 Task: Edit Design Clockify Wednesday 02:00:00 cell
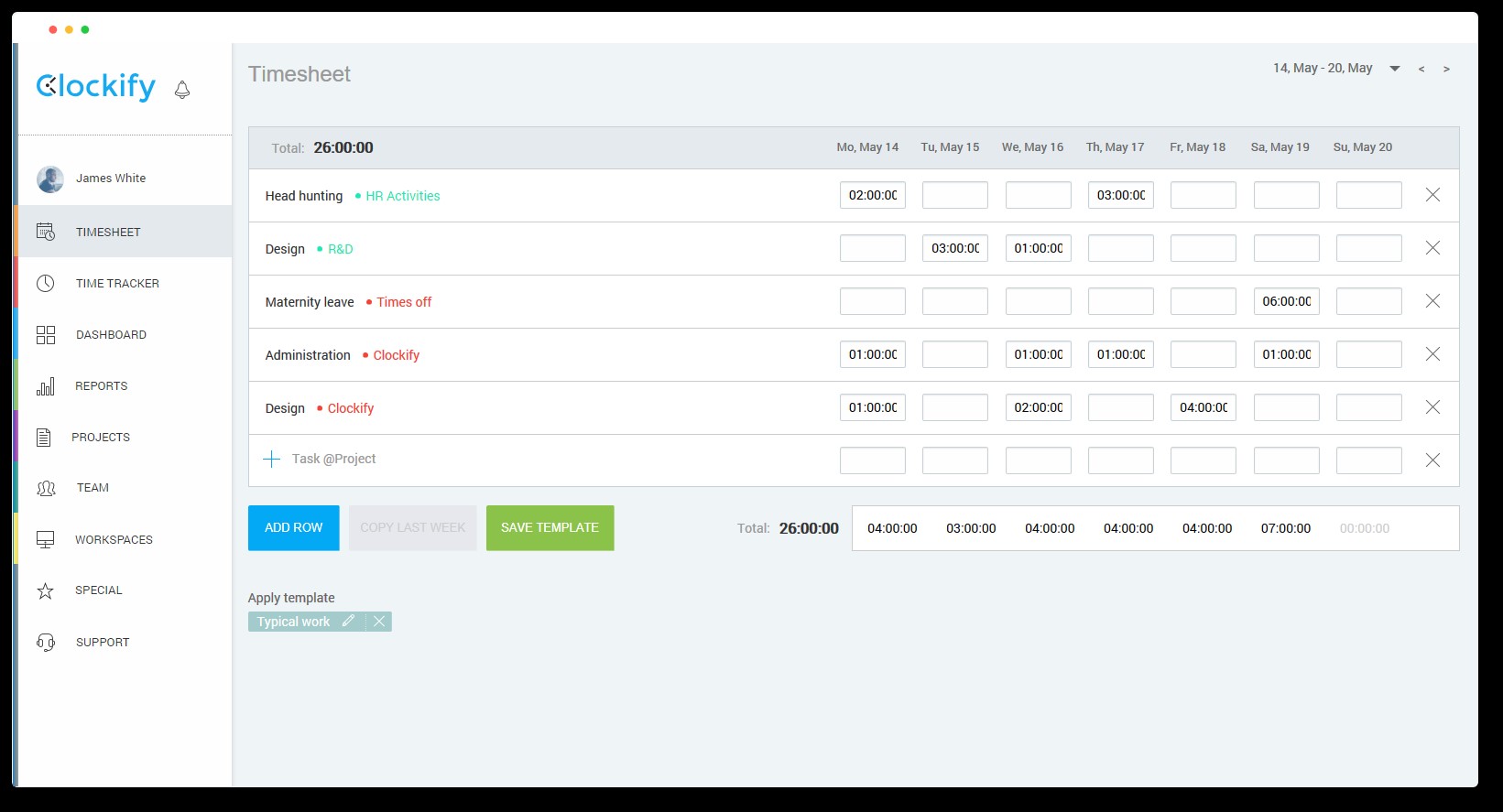coord(1039,407)
